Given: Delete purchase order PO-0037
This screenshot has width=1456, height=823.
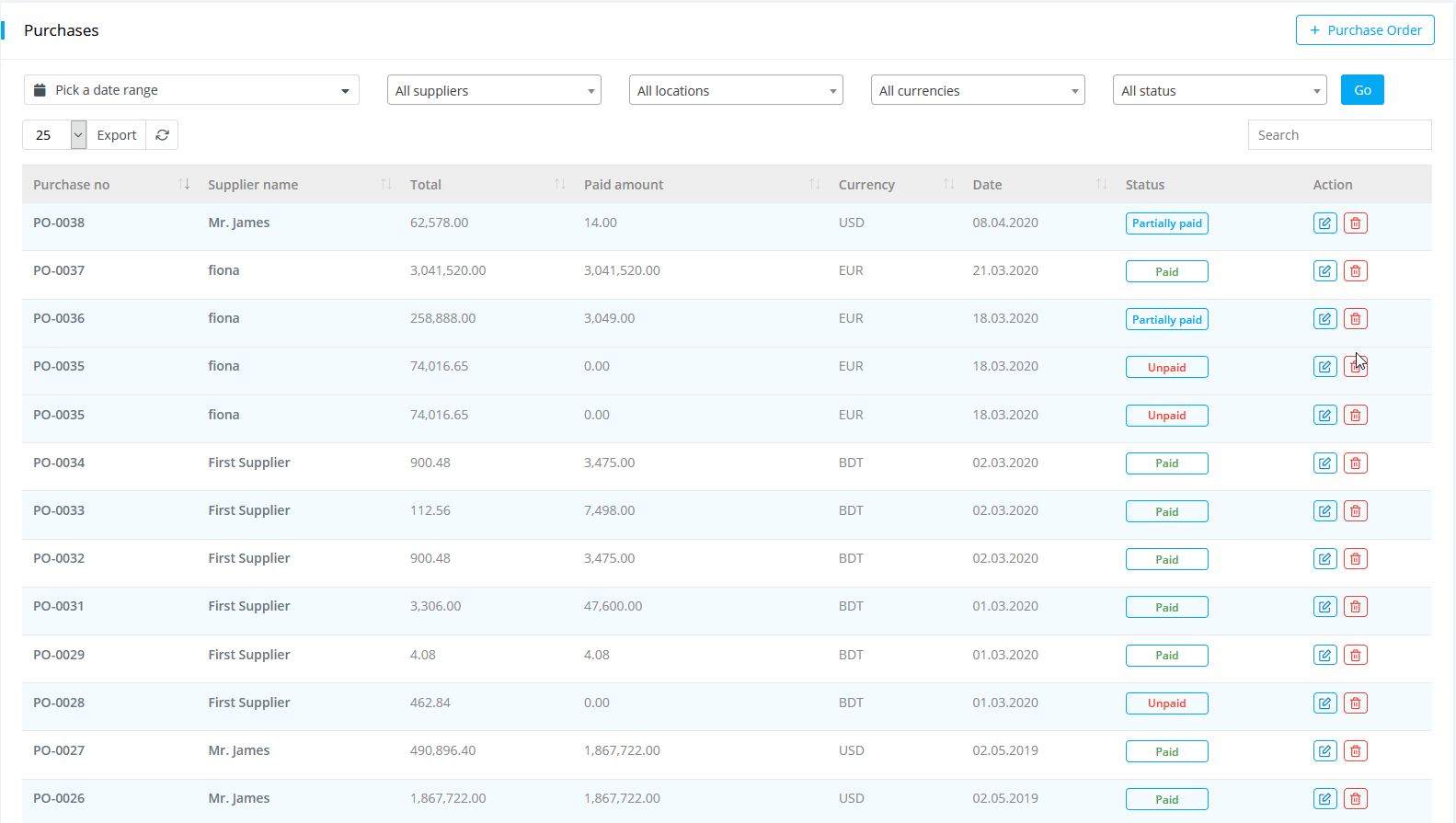Looking at the screenshot, I should click(1355, 271).
